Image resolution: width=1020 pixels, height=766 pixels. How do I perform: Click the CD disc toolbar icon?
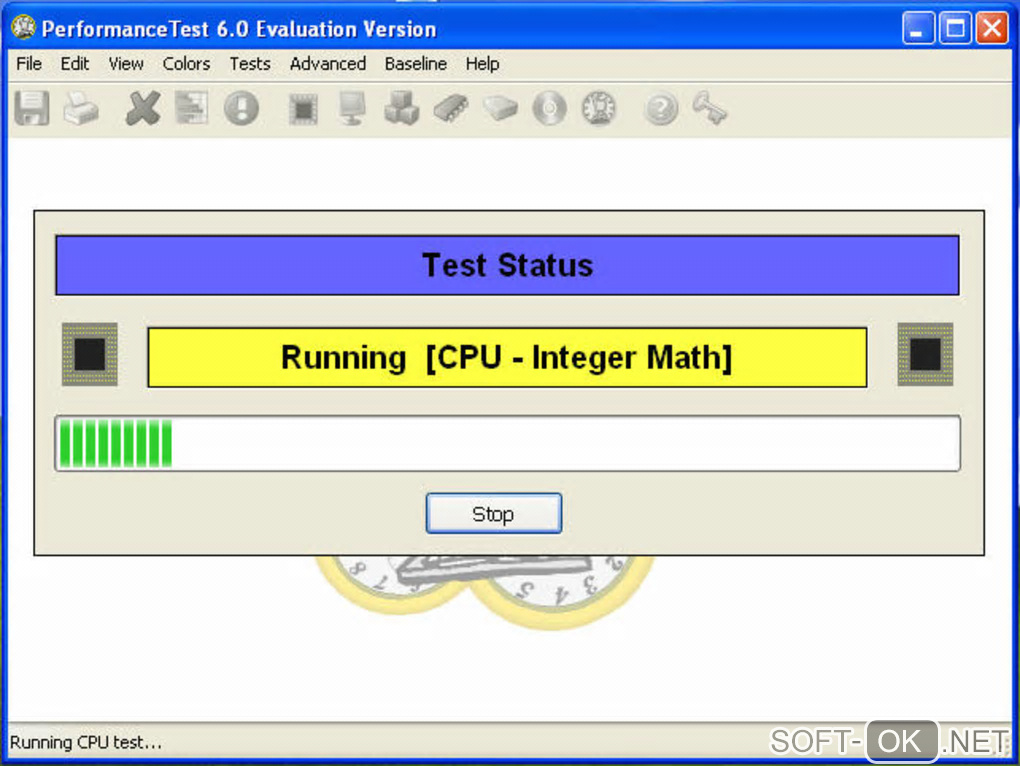[x=550, y=108]
